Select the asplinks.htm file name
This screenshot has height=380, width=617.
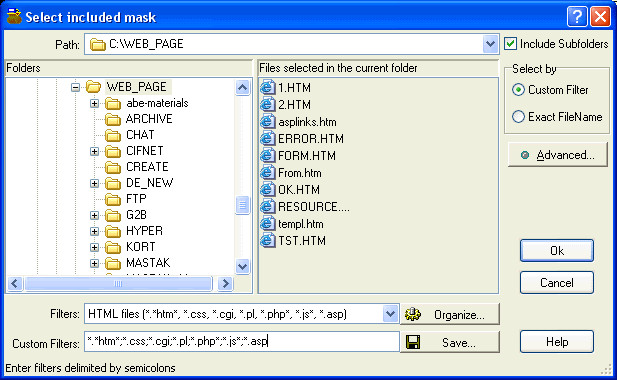(307, 122)
